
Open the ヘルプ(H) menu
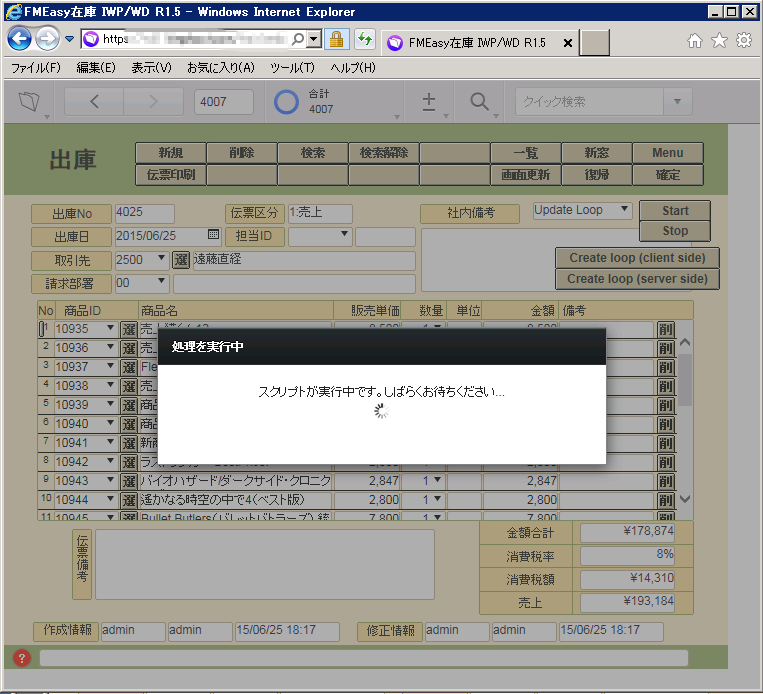[353, 68]
